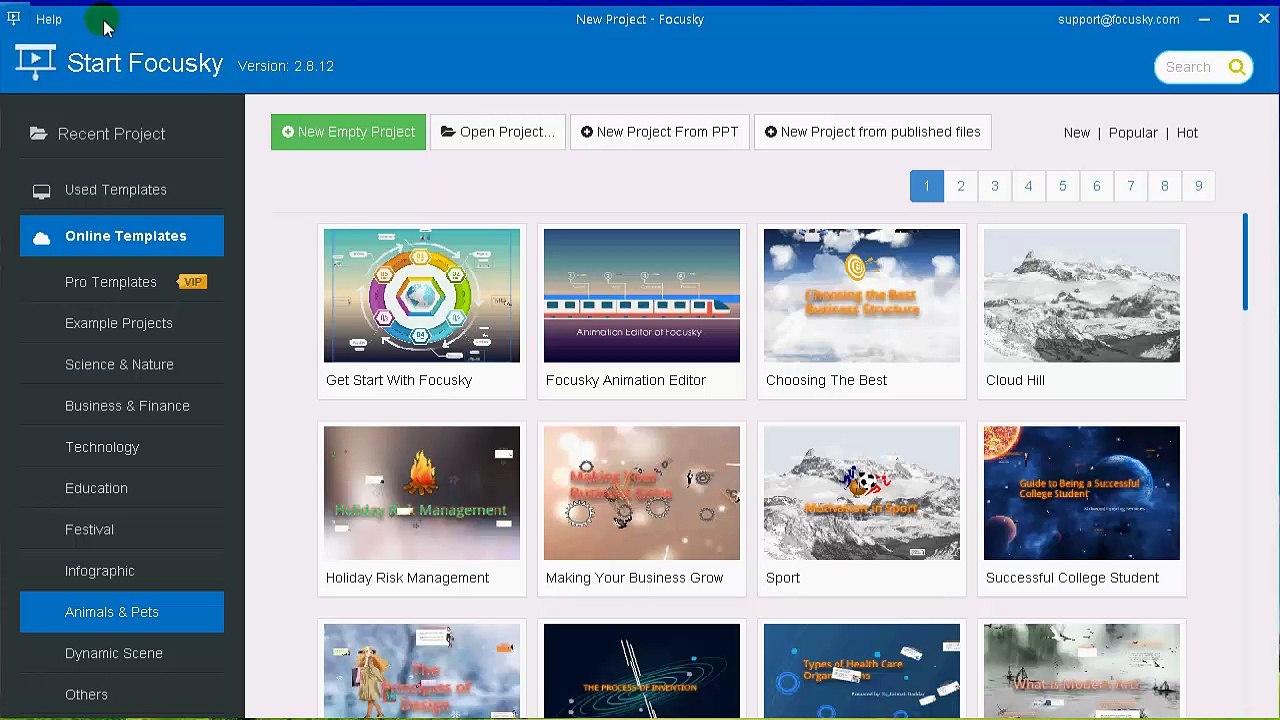Open the Sport template thumbnail
This screenshot has height=720, width=1280.
pyautogui.click(x=862, y=493)
